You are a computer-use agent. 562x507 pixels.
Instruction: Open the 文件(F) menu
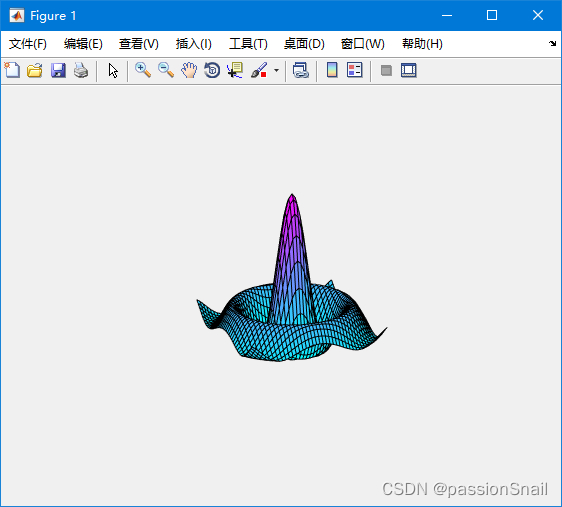pyautogui.click(x=28, y=44)
